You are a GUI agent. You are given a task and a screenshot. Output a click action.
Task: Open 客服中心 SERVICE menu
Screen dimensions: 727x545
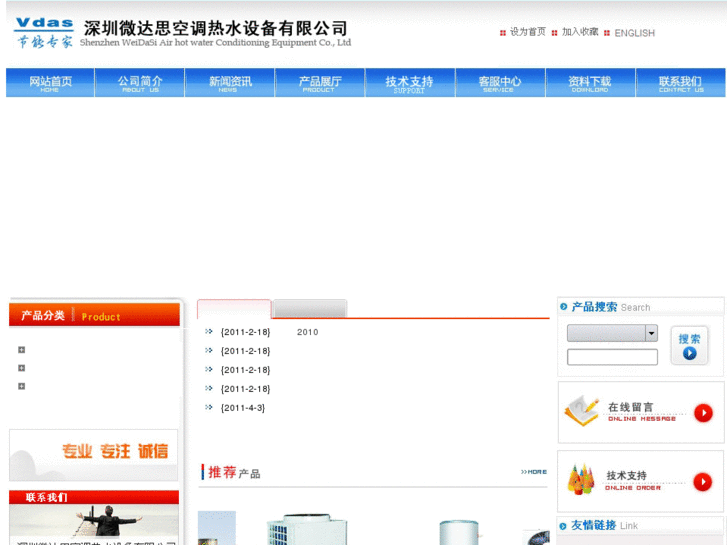coord(500,83)
